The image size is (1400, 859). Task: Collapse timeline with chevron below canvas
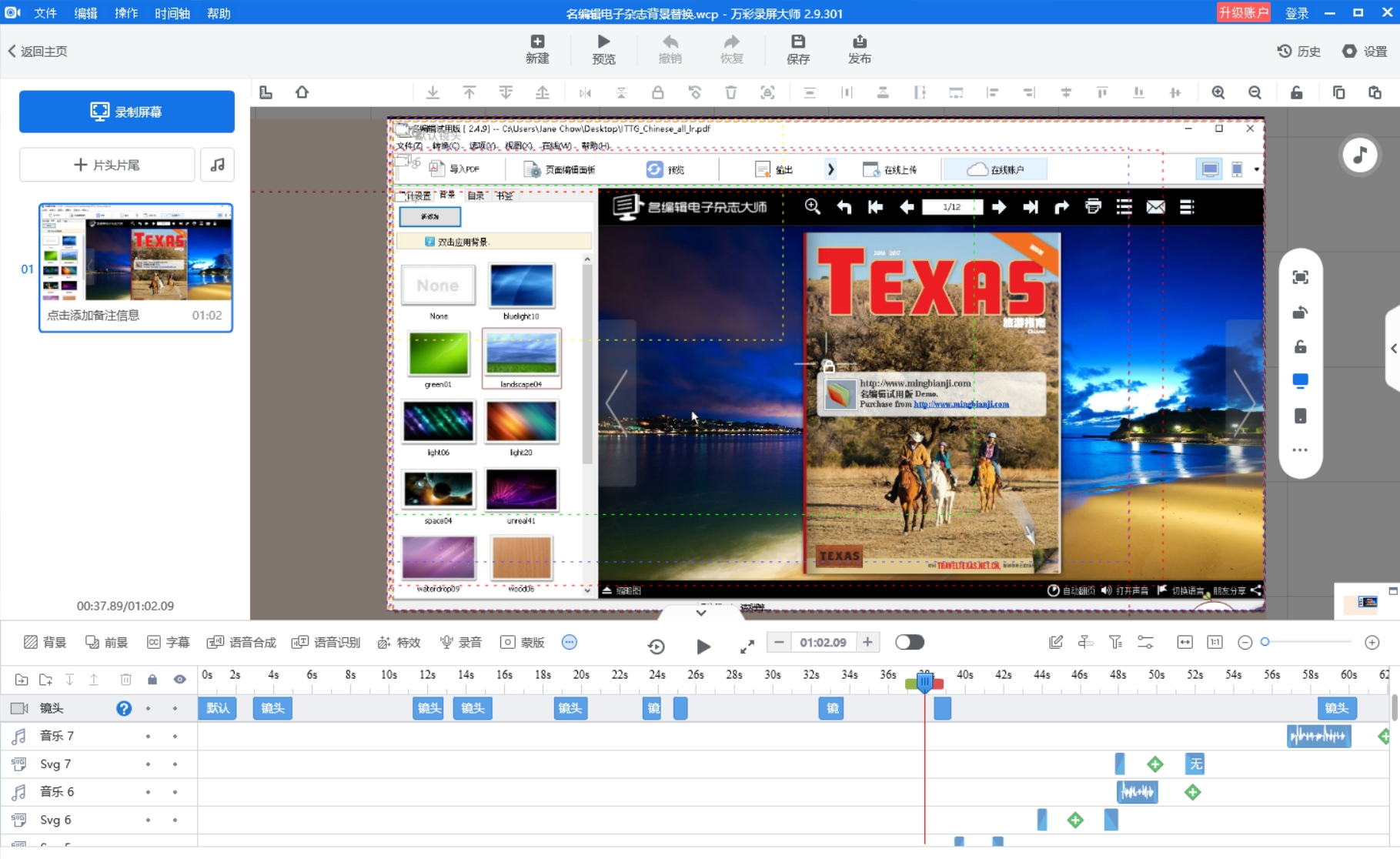tap(700, 613)
